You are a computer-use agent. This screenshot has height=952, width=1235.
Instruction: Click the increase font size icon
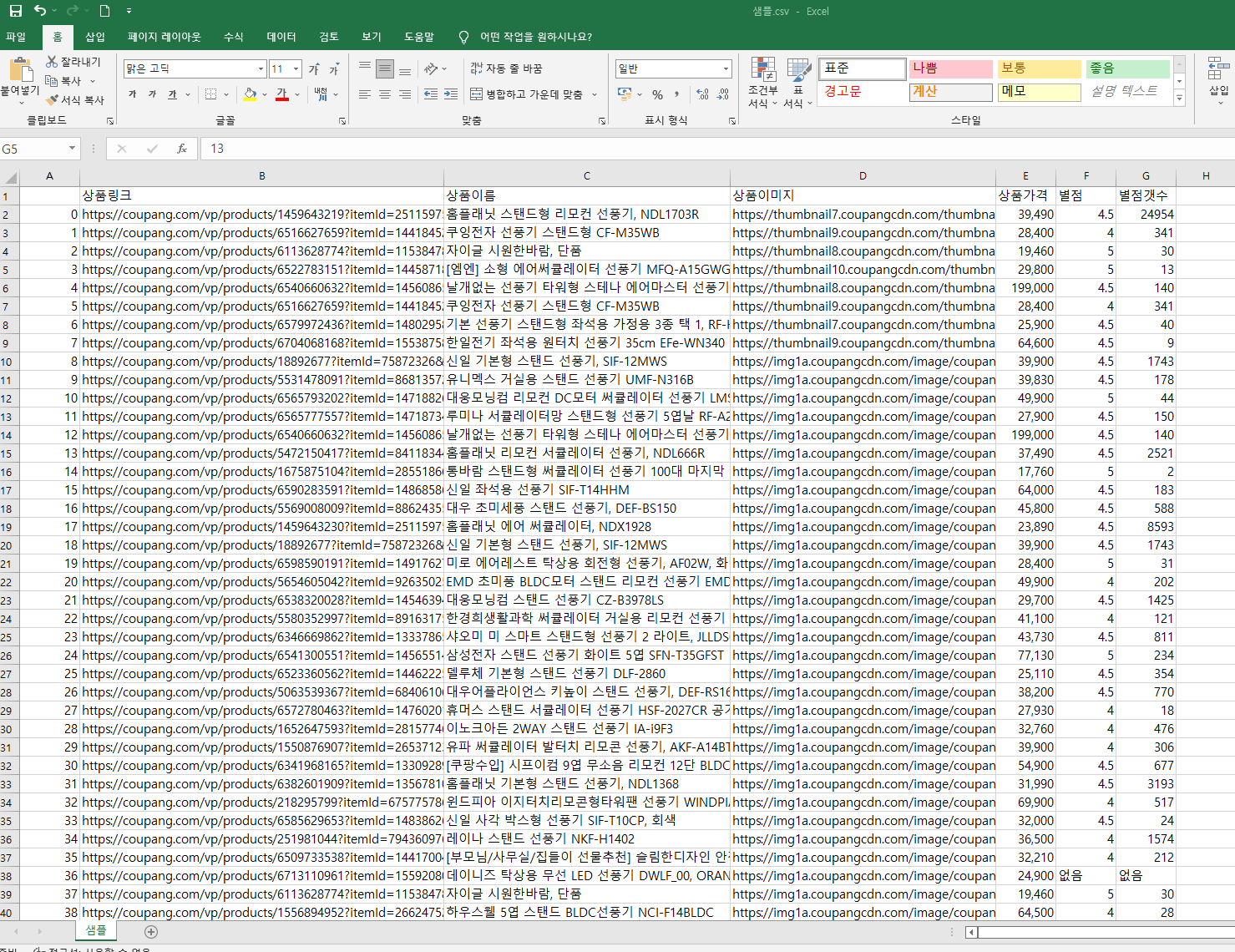pyautogui.click(x=314, y=69)
